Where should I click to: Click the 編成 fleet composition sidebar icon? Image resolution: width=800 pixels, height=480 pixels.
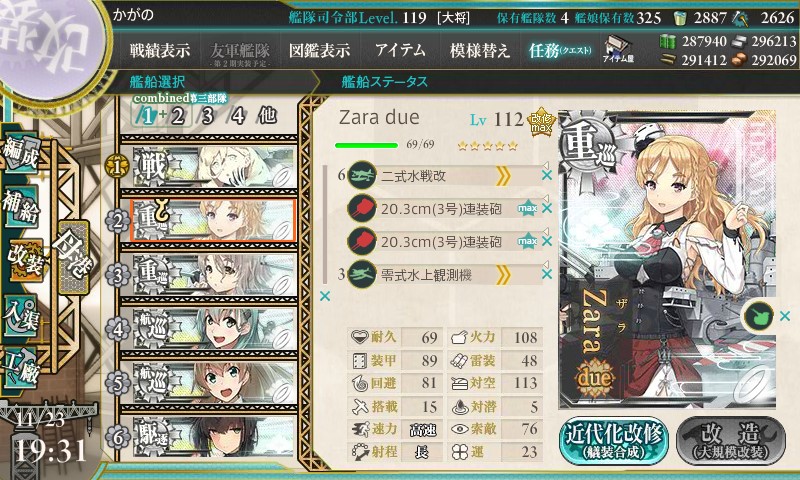(x=21, y=153)
